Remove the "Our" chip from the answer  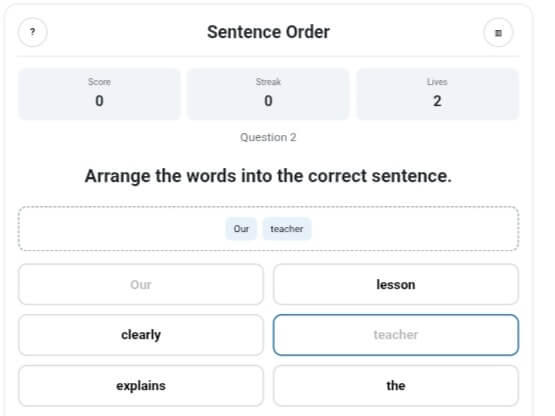coord(241,229)
